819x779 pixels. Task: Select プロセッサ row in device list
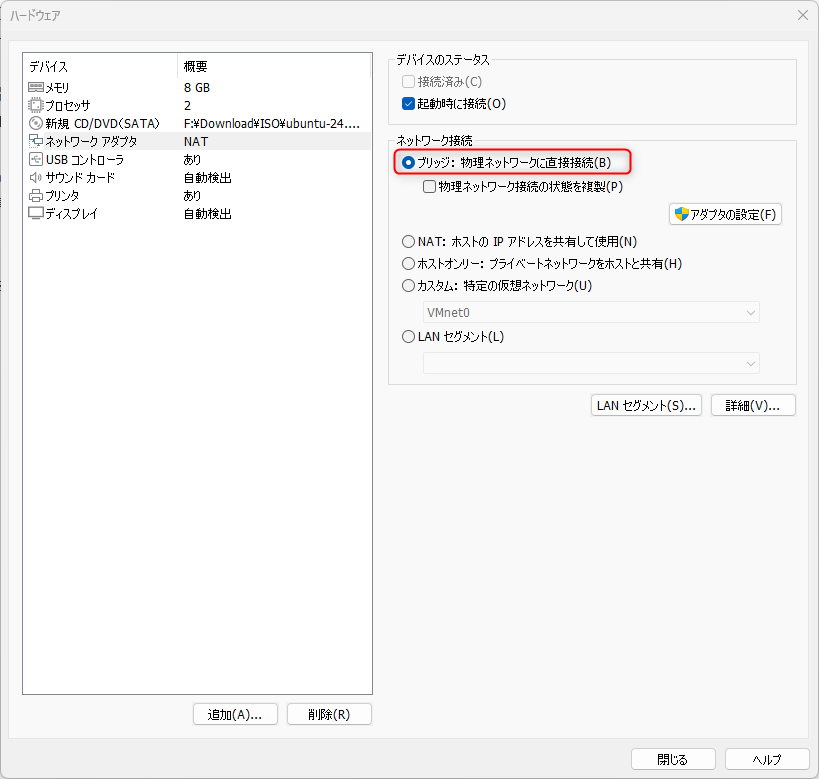[x=197, y=105]
